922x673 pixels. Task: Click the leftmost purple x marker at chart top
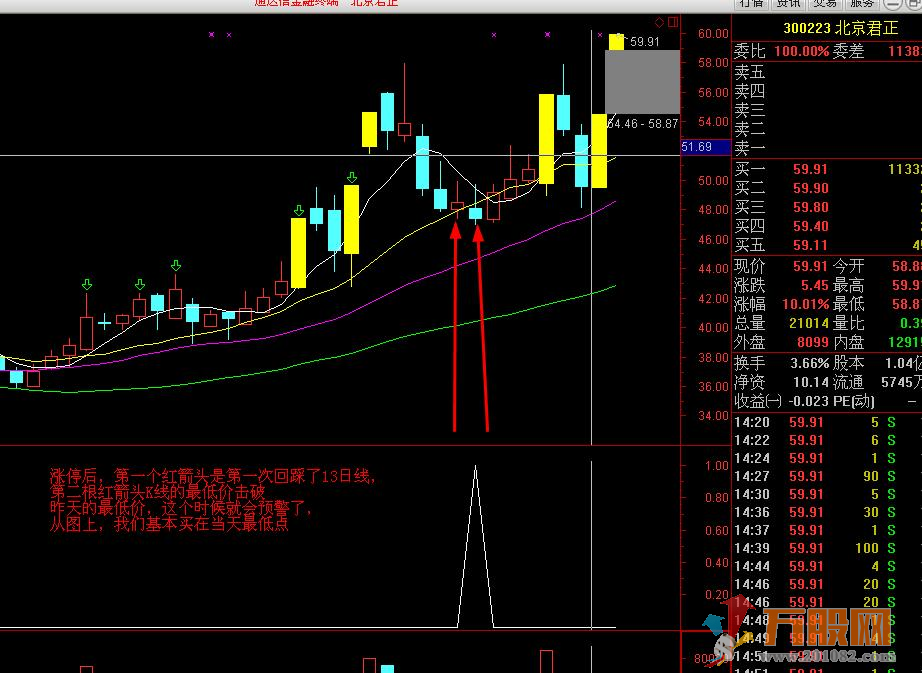[211, 35]
